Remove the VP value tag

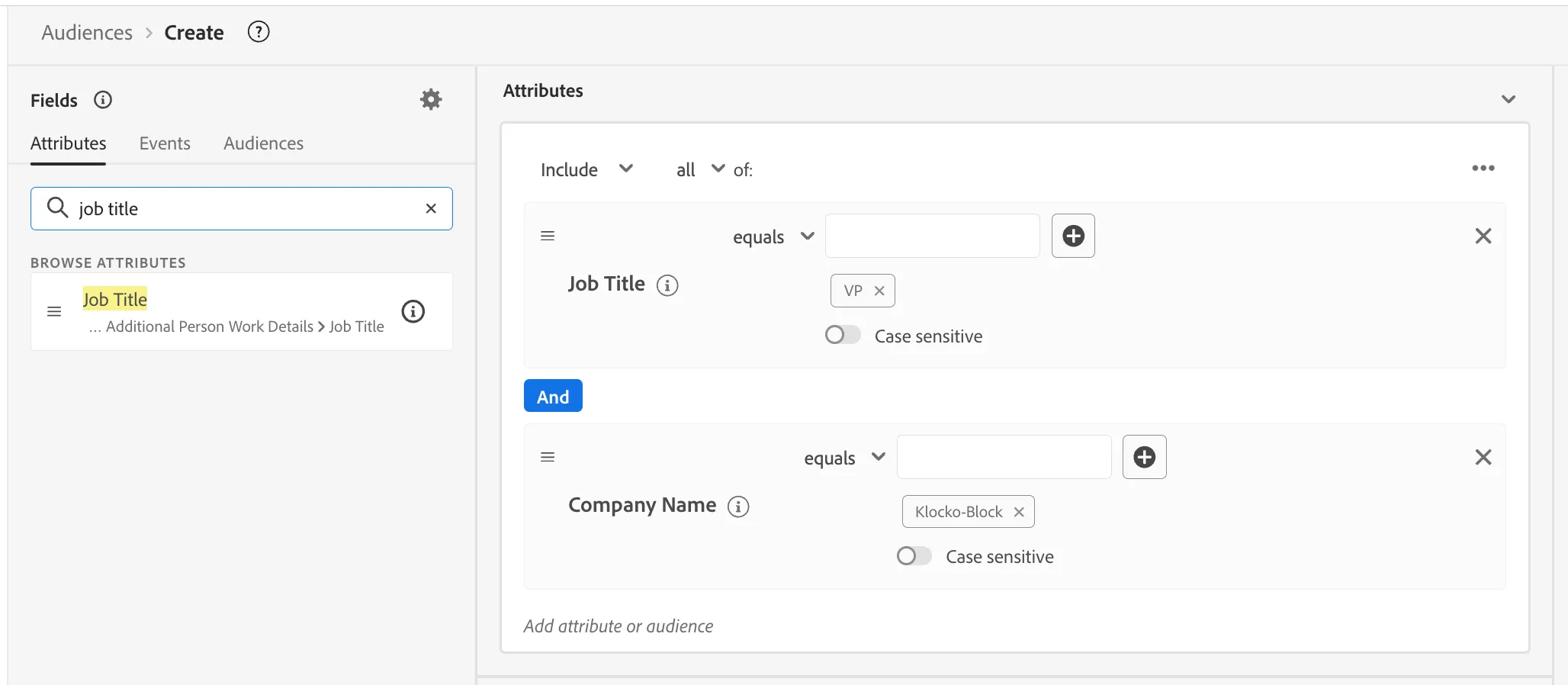879,291
